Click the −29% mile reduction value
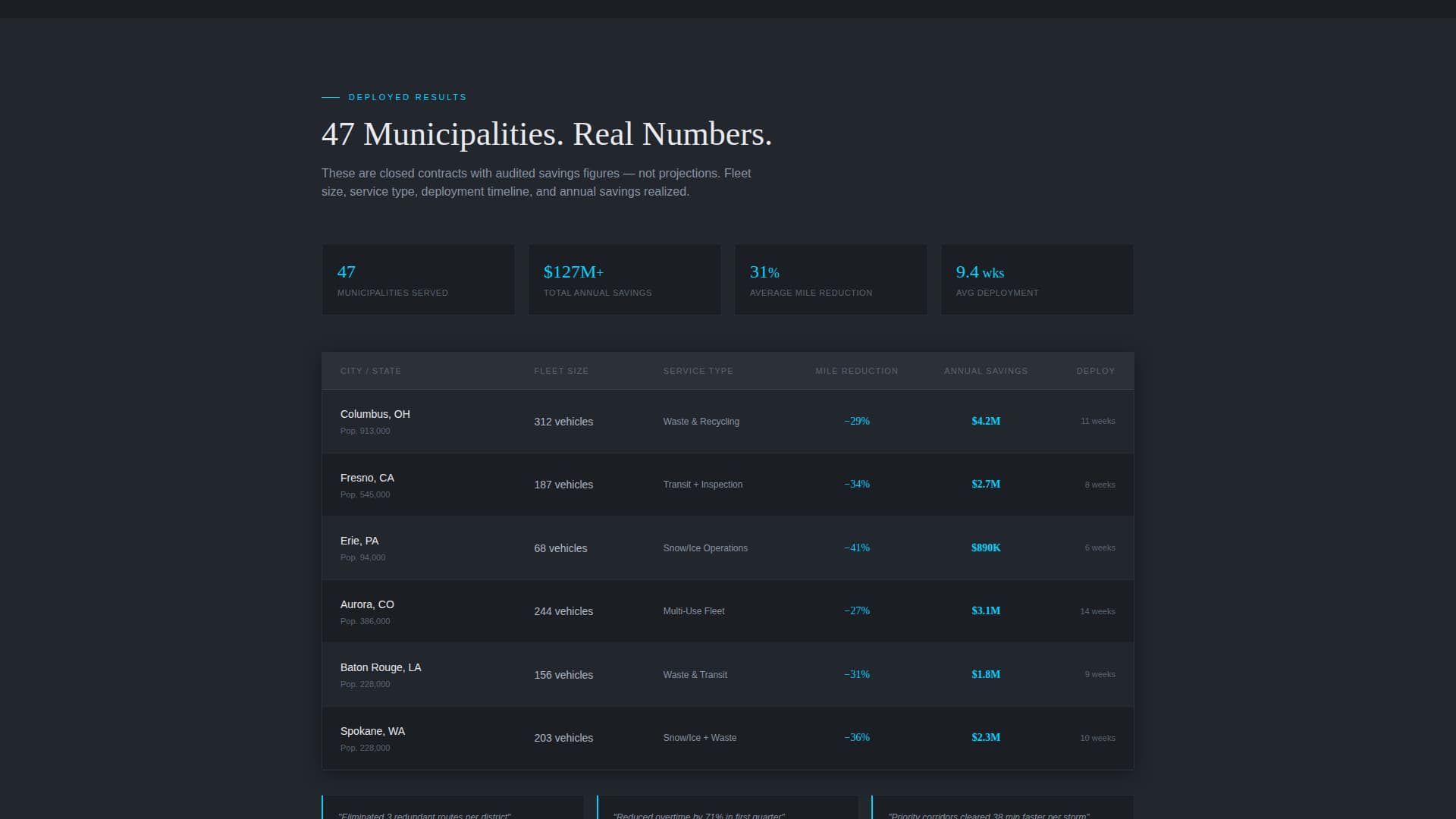Screen dimensions: 1456x819 tap(857, 421)
